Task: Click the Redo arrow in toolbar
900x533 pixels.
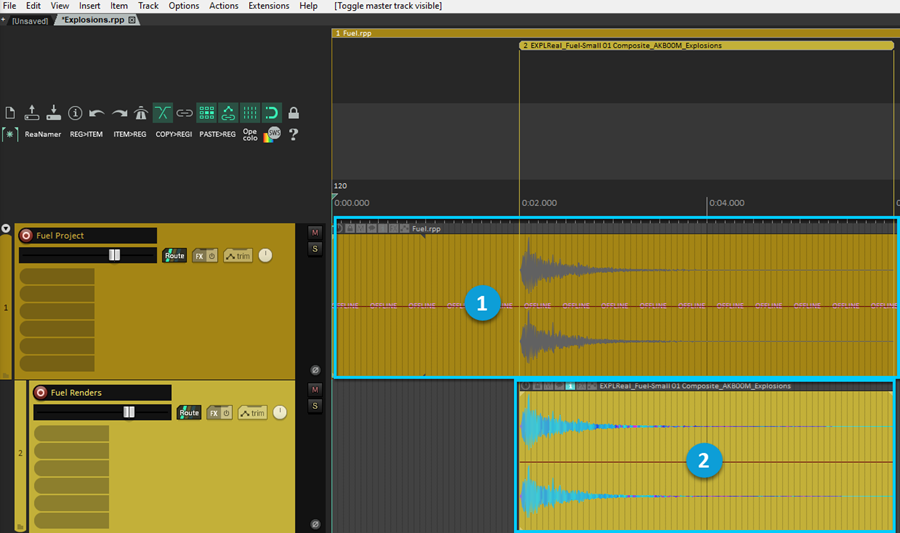Action: point(119,113)
